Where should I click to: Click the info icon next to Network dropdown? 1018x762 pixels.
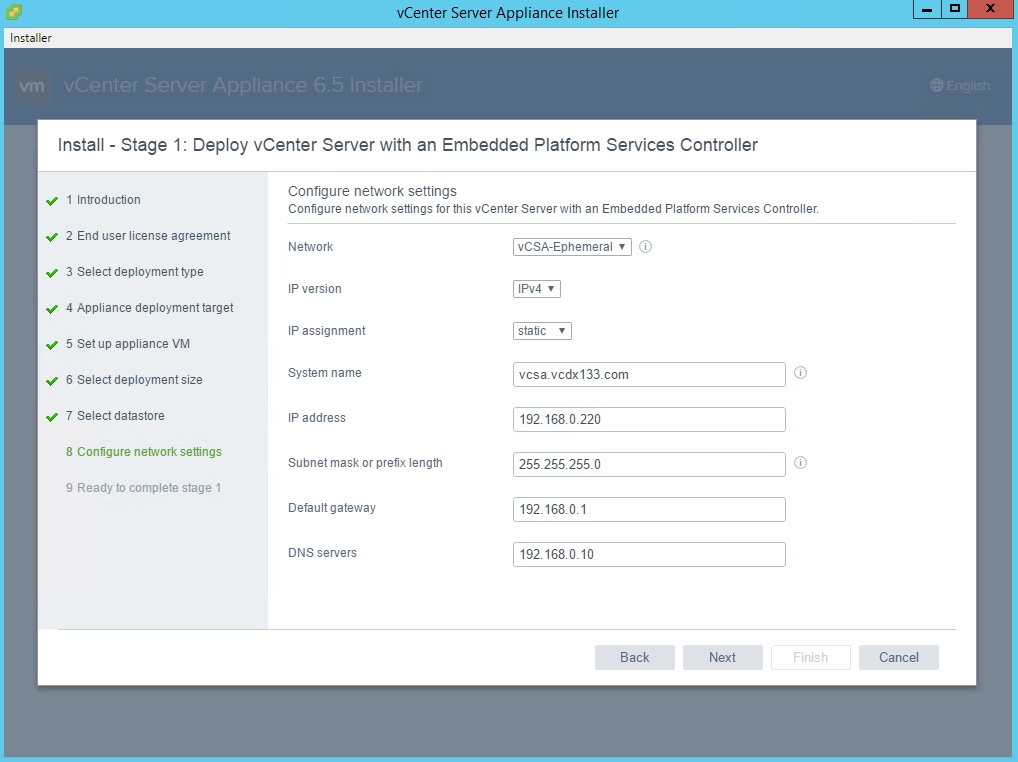645,247
